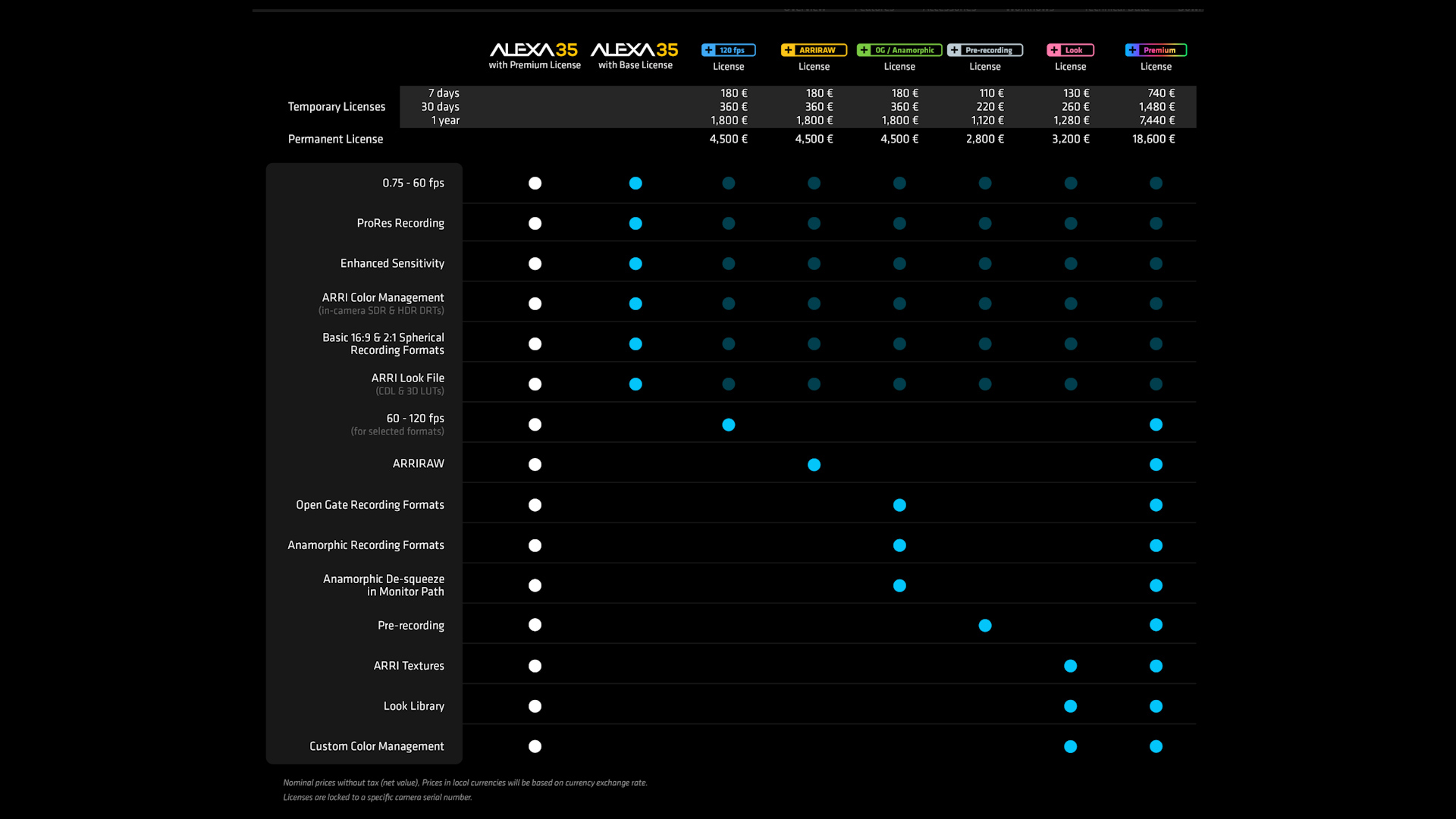
Task: Click the licenses locked to serial number footnote
Action: click(x=378, y=797)
